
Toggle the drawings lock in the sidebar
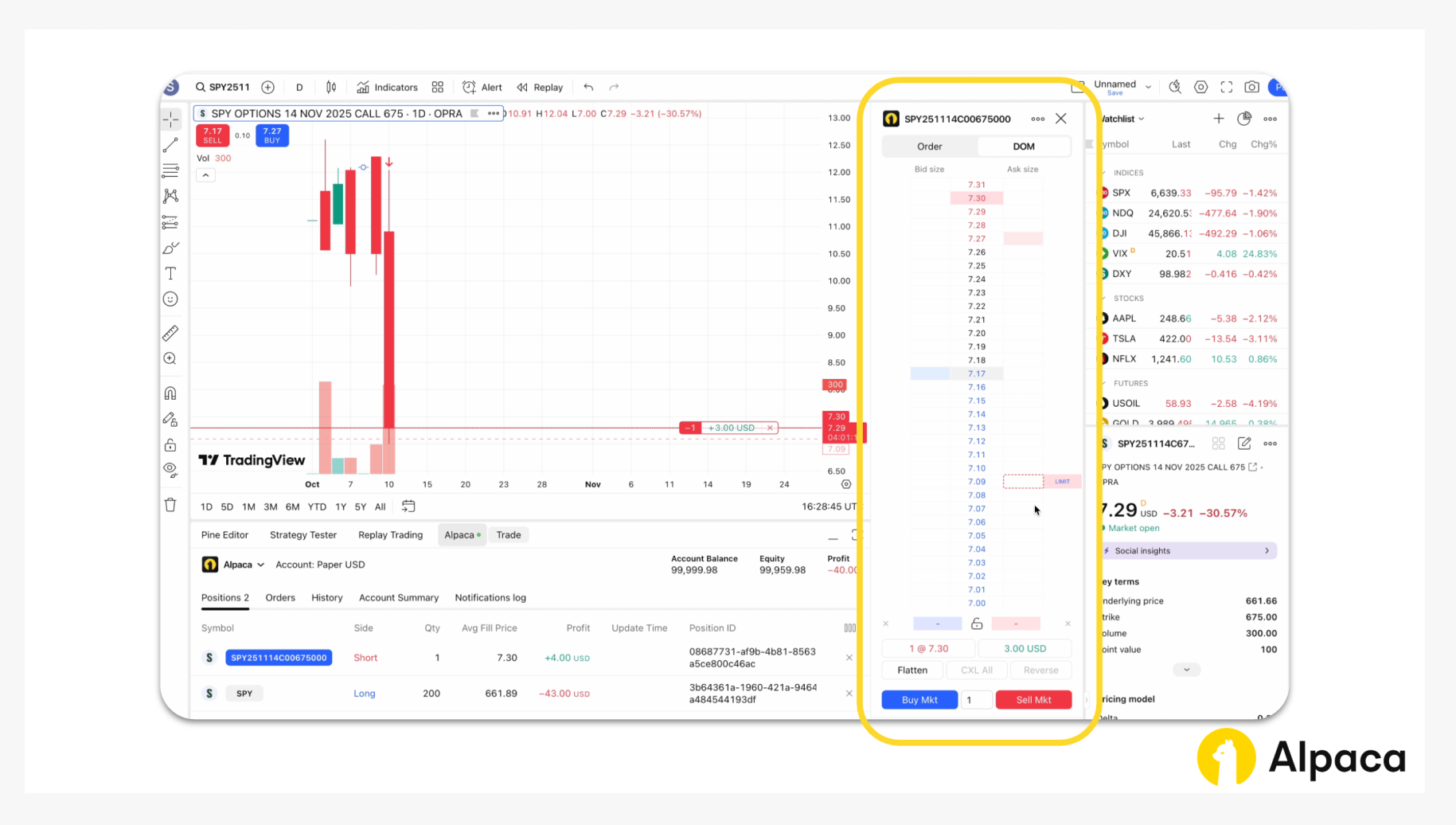170,445
